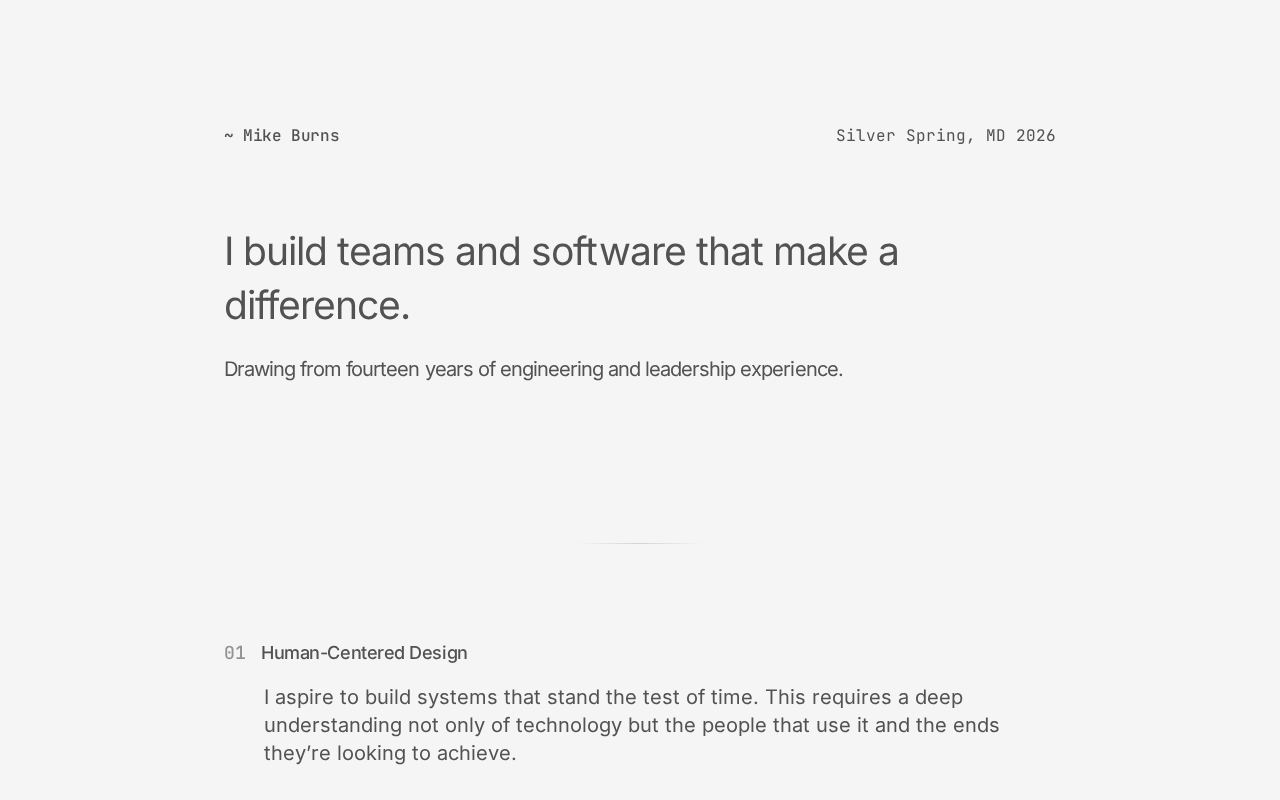The height and width of the screenshot is (800, 1280).
Task: Select the "Human-Centered Design" section heading
Action: coord(364,653)
